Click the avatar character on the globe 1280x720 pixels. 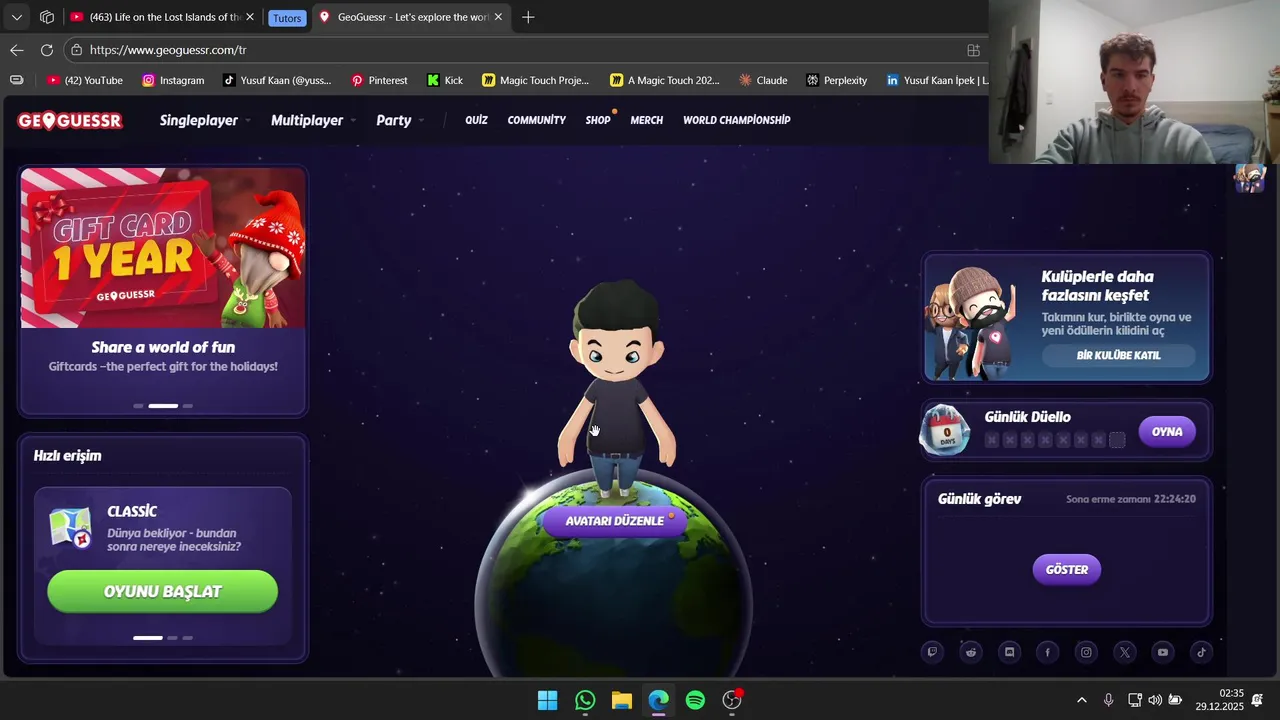click(x=617, y=388)
